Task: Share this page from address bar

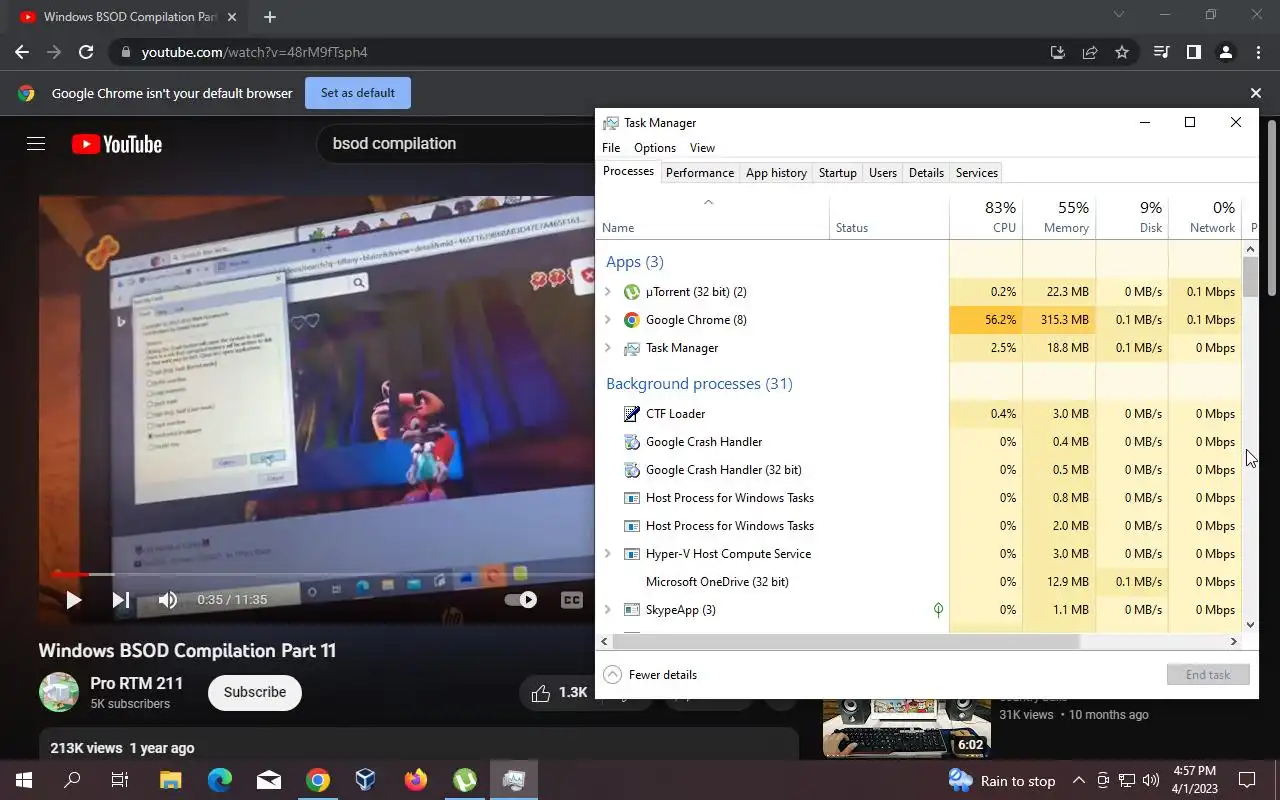Action: (1090, 52)
